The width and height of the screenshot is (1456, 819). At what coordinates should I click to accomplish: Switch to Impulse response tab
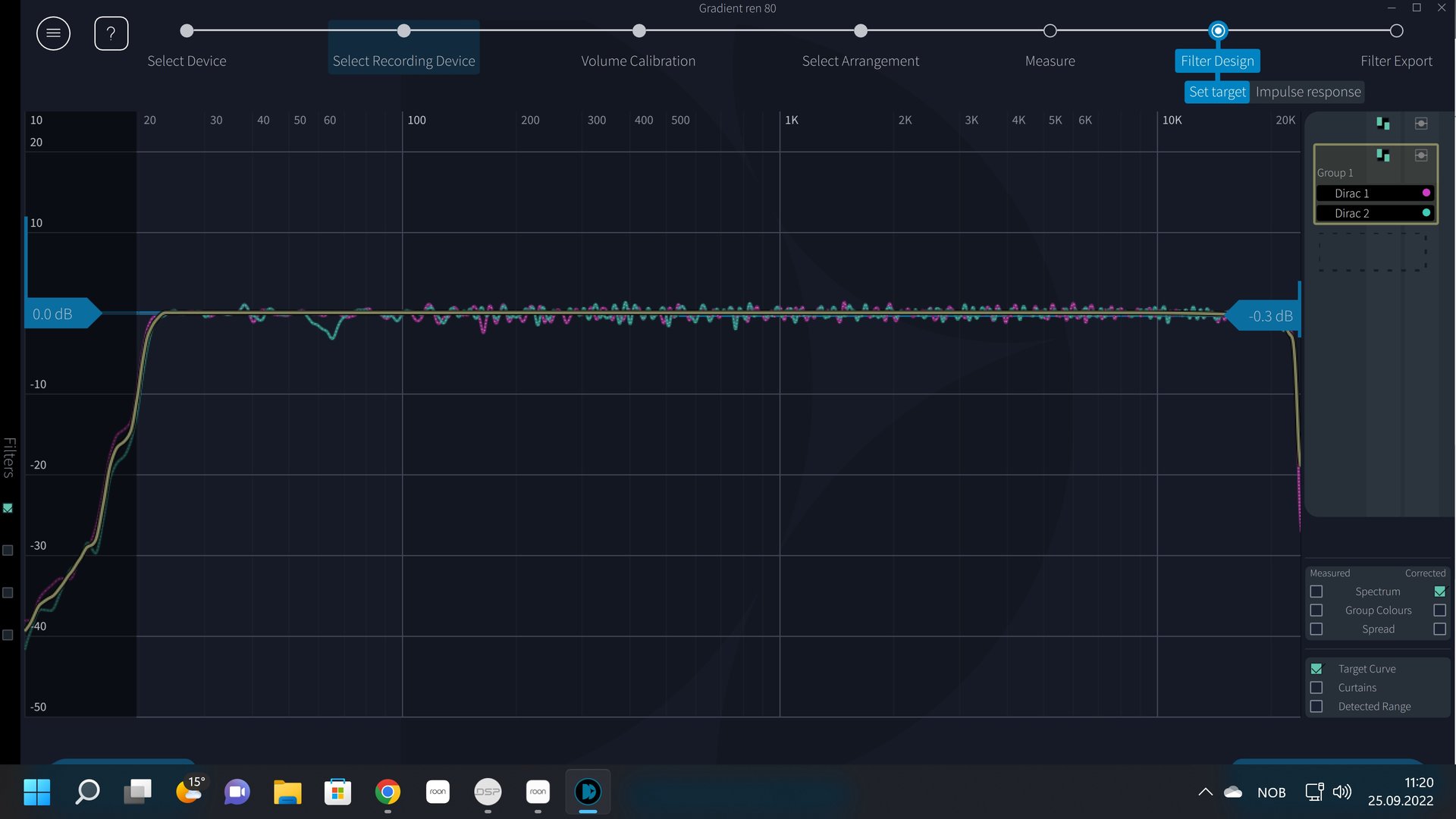coord(1307,92)
